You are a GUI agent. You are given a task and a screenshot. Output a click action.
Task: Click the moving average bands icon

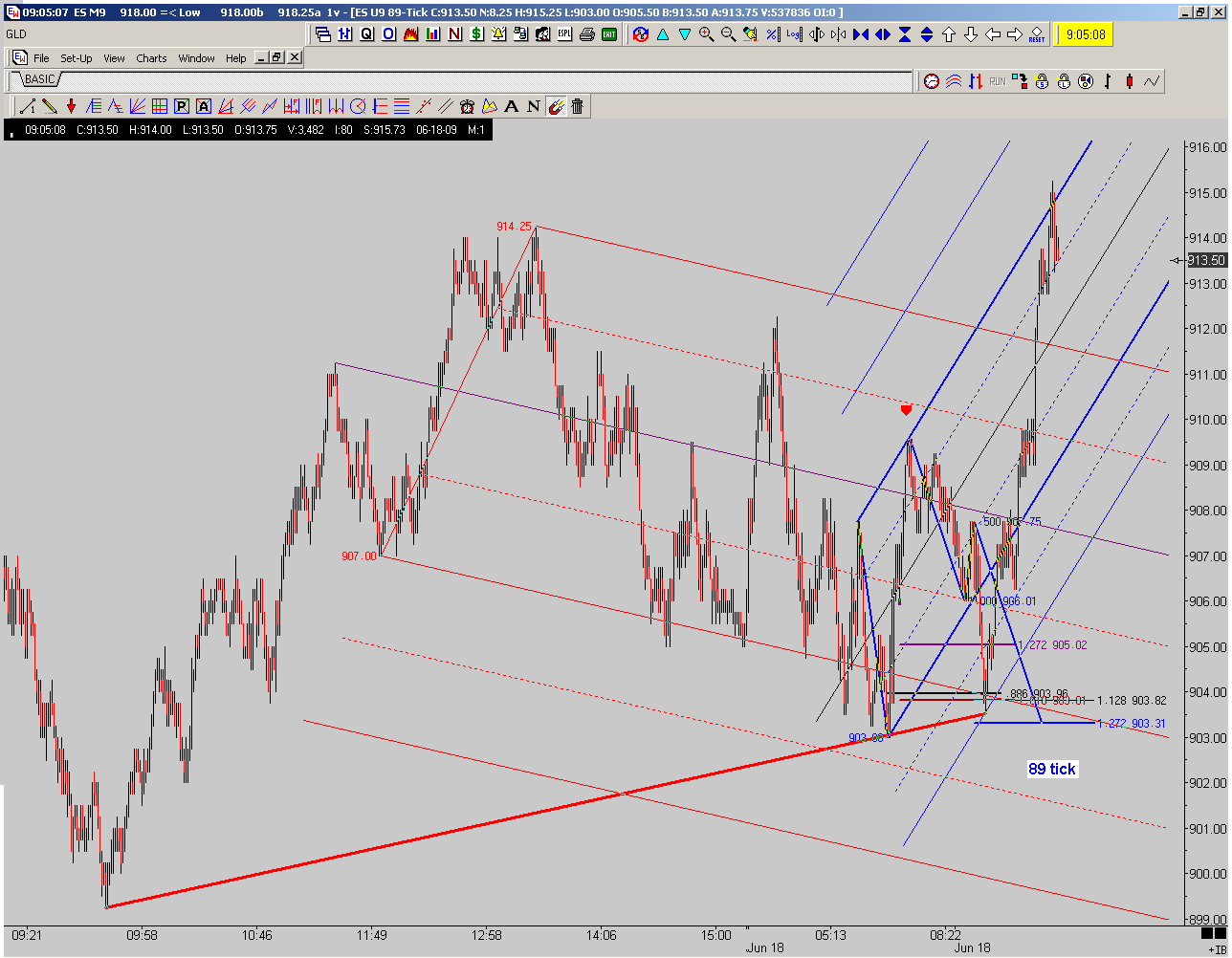pos(954,81)
